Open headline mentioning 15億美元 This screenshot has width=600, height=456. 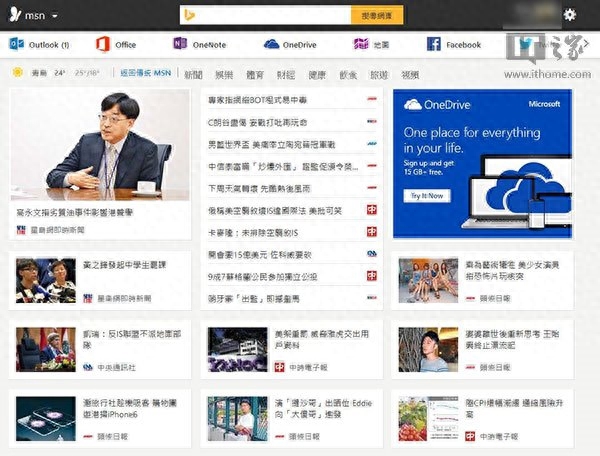click(259, 255)
